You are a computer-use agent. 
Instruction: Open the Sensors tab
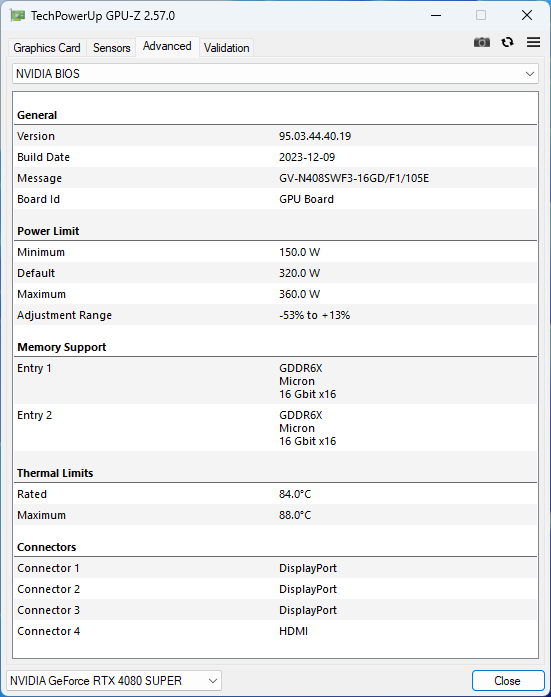click(x=112, y=48)
